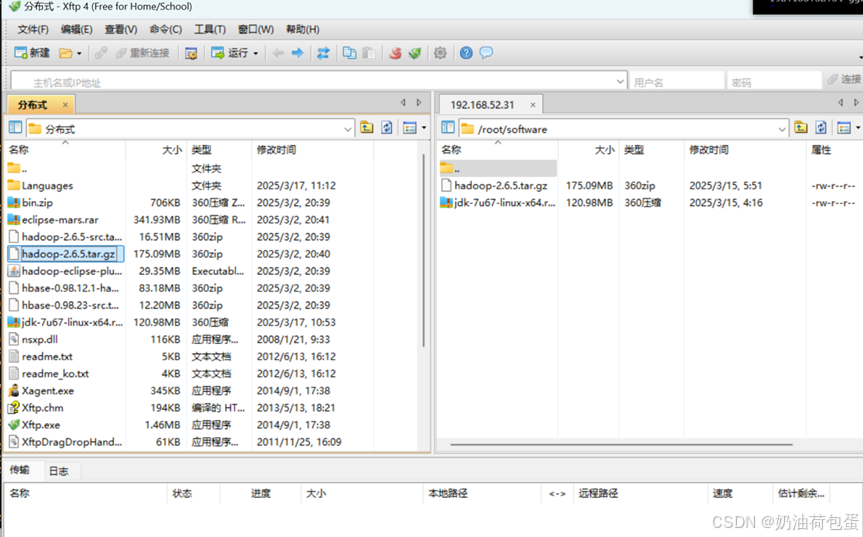
Task: Close the 192.168.52.31 tab
Action: 533,105
